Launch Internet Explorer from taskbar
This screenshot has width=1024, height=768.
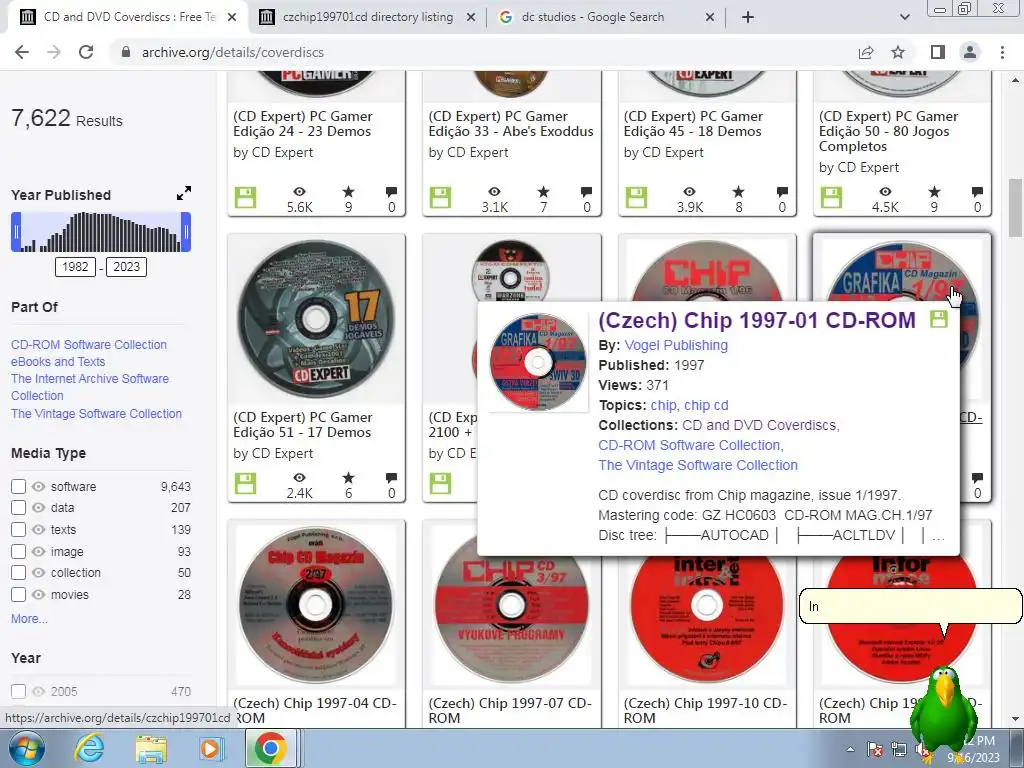(x=89, y=748)
